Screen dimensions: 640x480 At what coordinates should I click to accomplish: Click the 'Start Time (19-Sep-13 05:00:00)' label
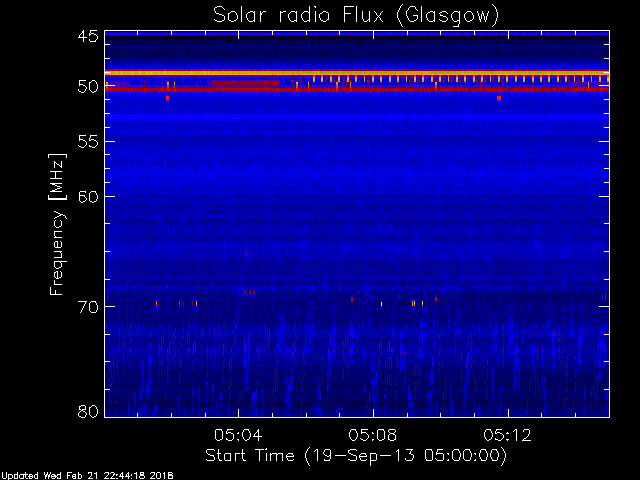[356, 456]
